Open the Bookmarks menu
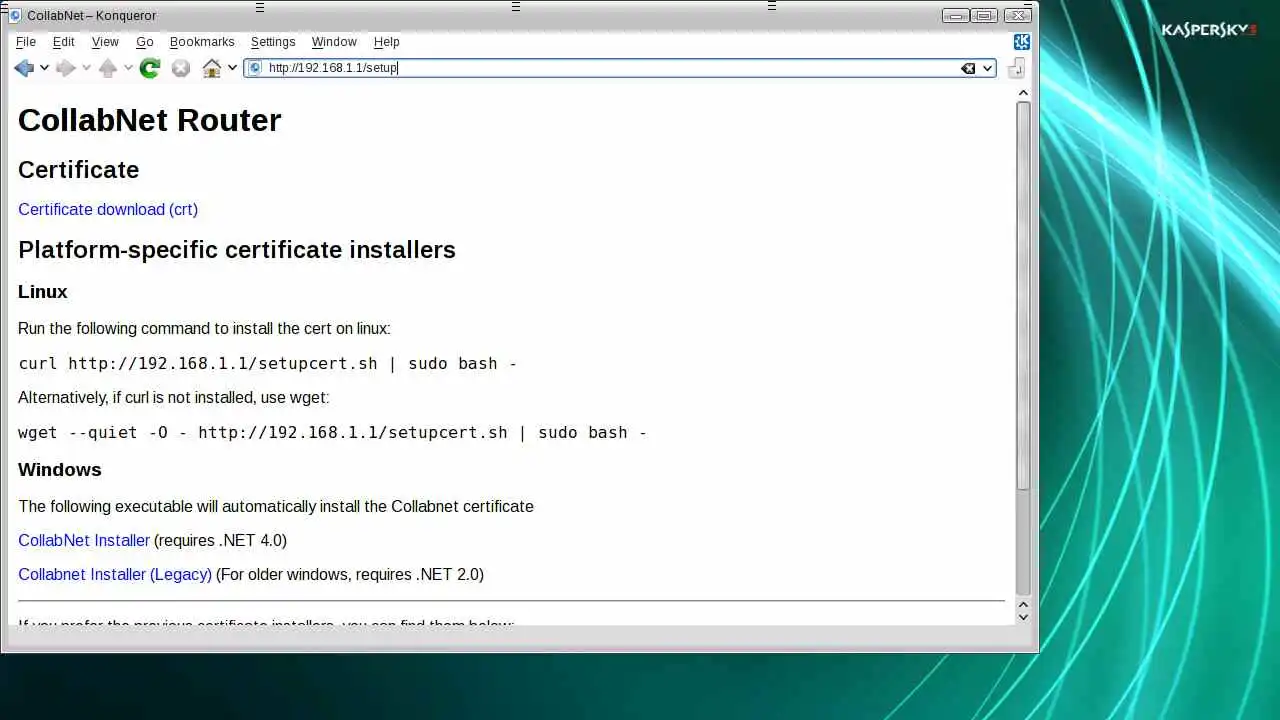This screenshot has height=720, width=1280. [x=202, y=42]
